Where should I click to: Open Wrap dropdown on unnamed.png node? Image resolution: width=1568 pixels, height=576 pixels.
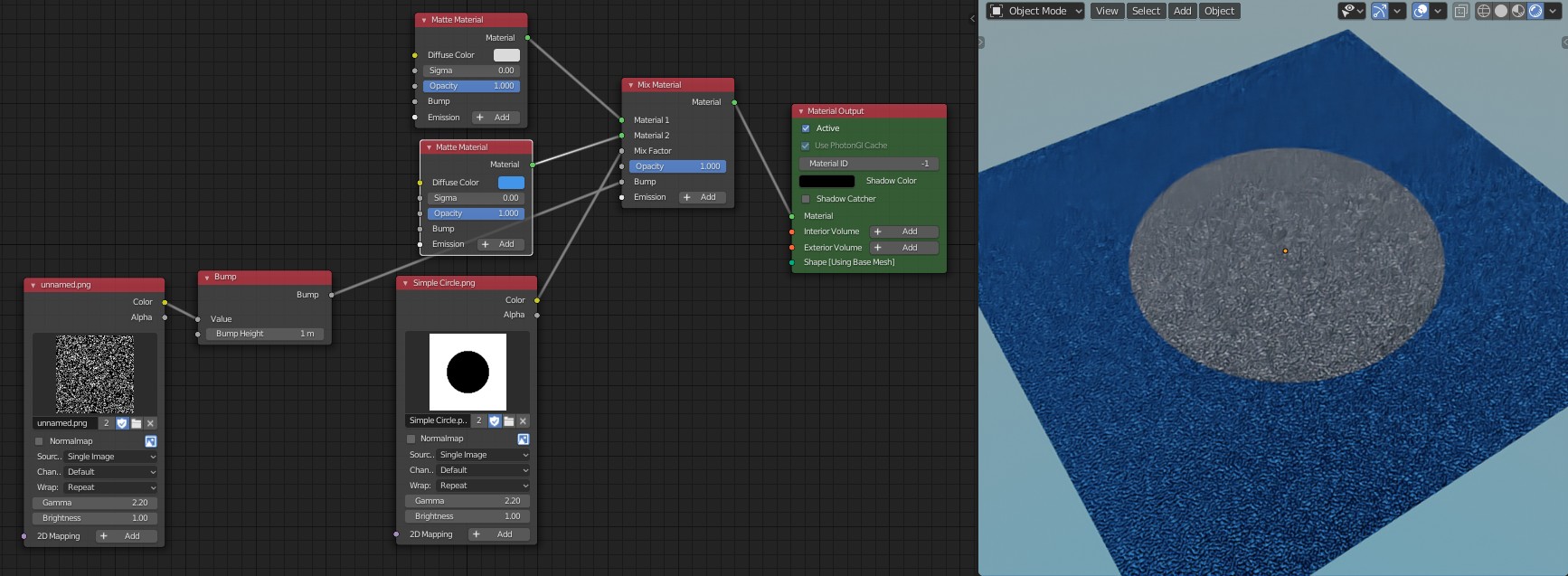[x=110, y=487]
